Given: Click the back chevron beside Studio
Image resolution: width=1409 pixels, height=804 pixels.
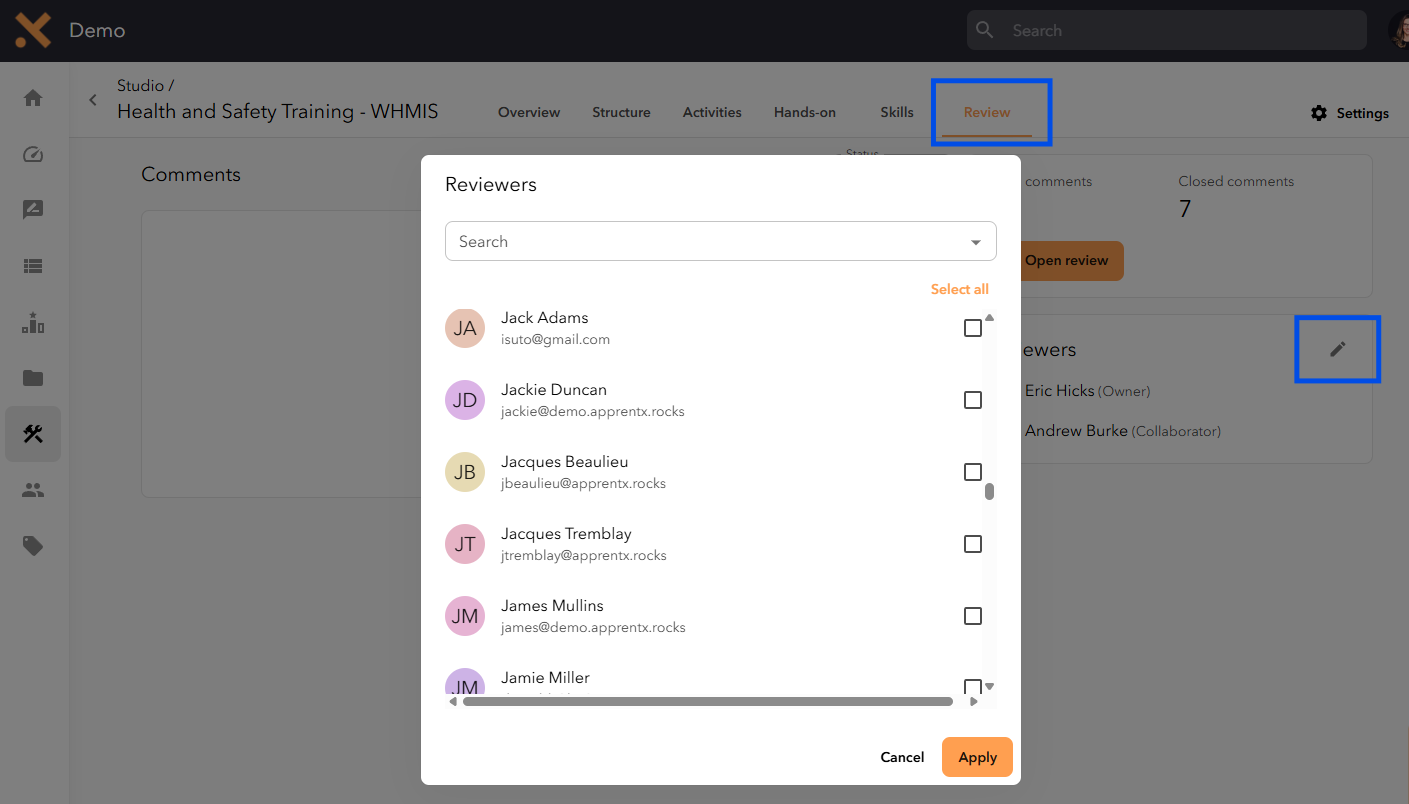Looking at the screenshot, I should [x=93, y=100].
